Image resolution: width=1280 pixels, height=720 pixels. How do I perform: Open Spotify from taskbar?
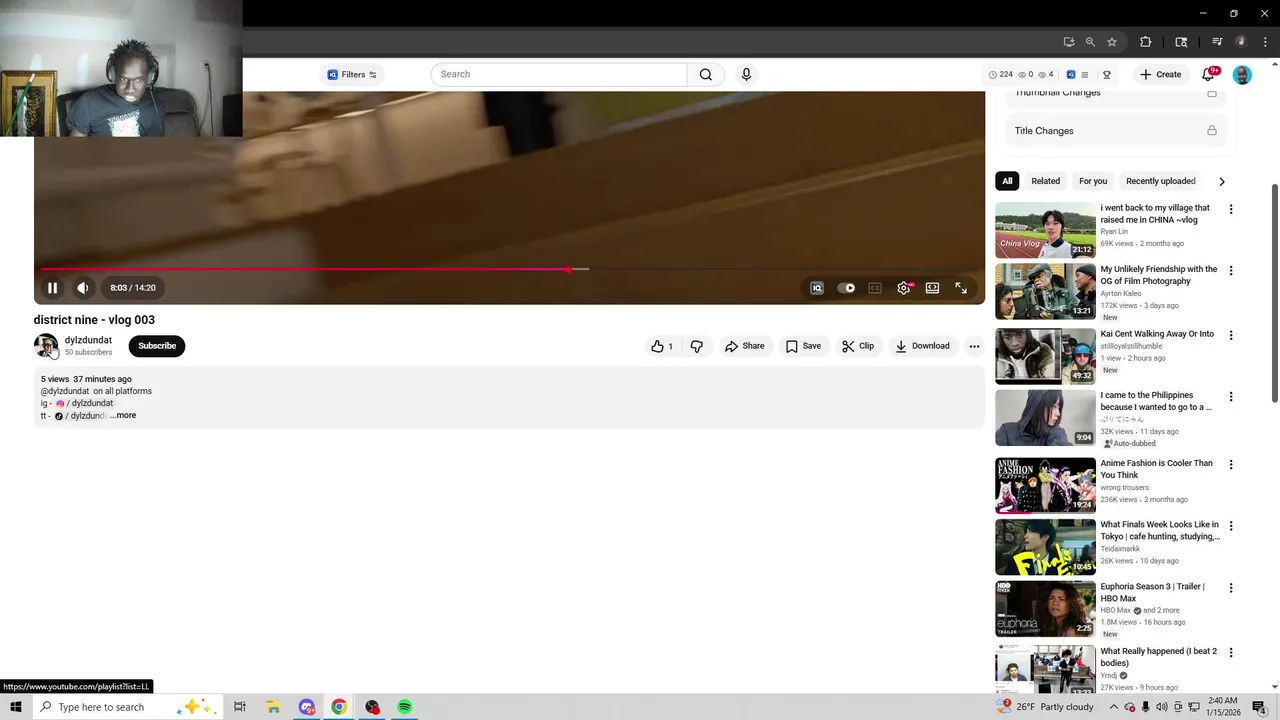[404, 707]
